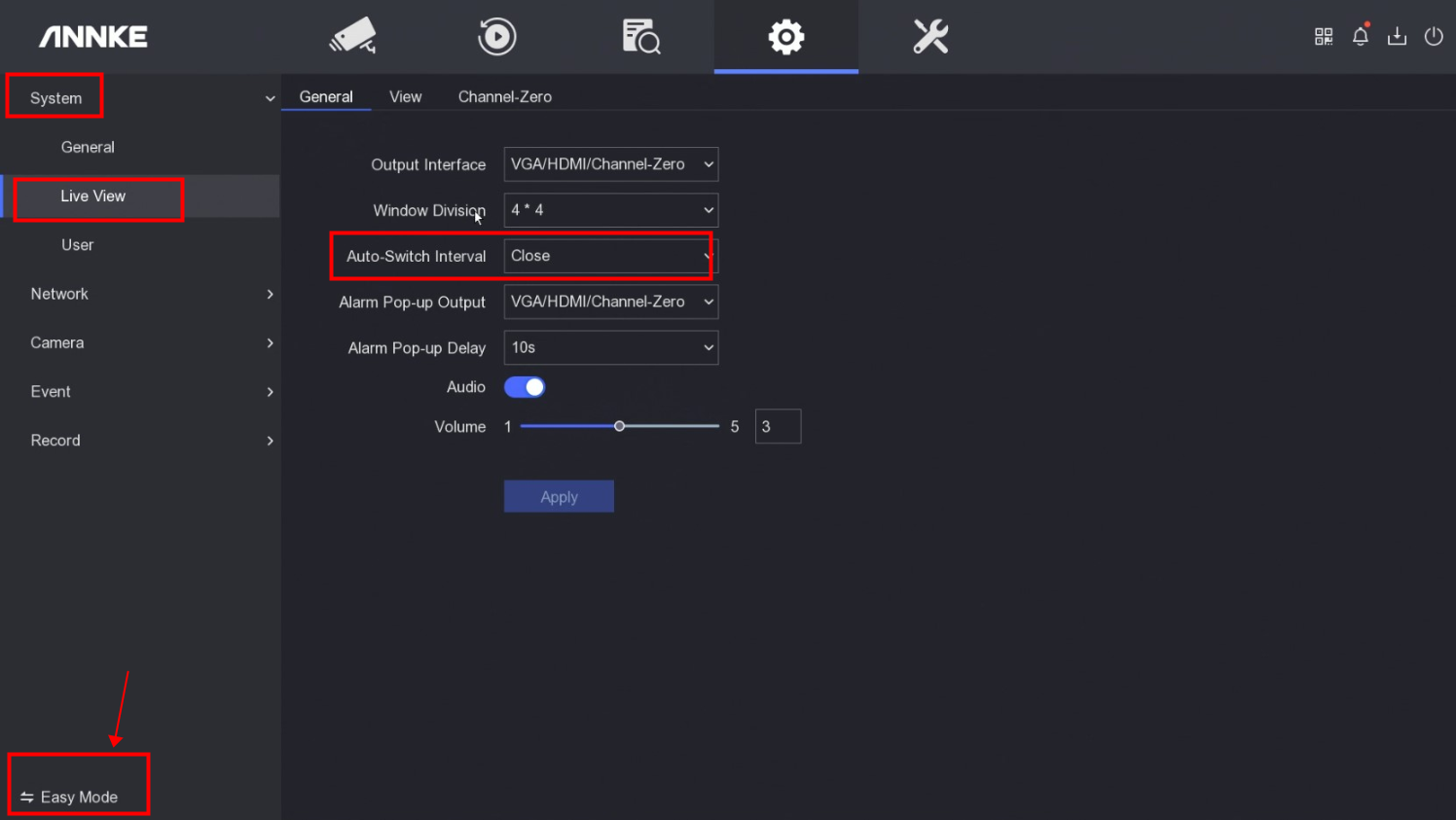The image size is (1456, 820).
Task: Open the Output Interface dropdown
Action: tap(611, 164)
